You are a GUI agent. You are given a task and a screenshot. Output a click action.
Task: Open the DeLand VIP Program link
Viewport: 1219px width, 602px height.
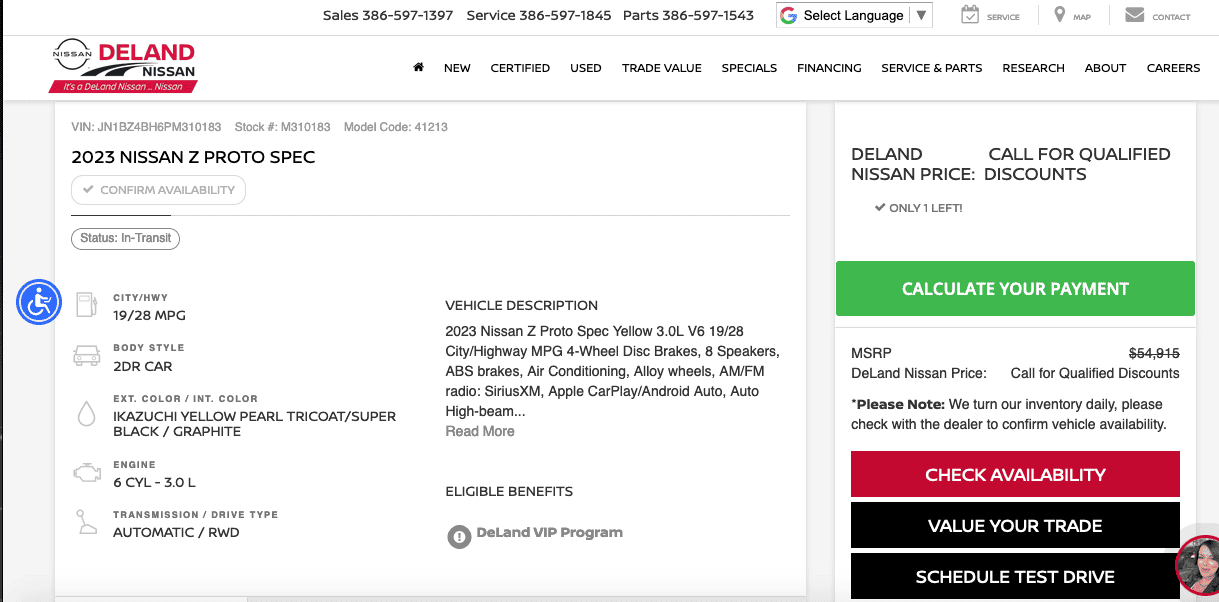549,532
